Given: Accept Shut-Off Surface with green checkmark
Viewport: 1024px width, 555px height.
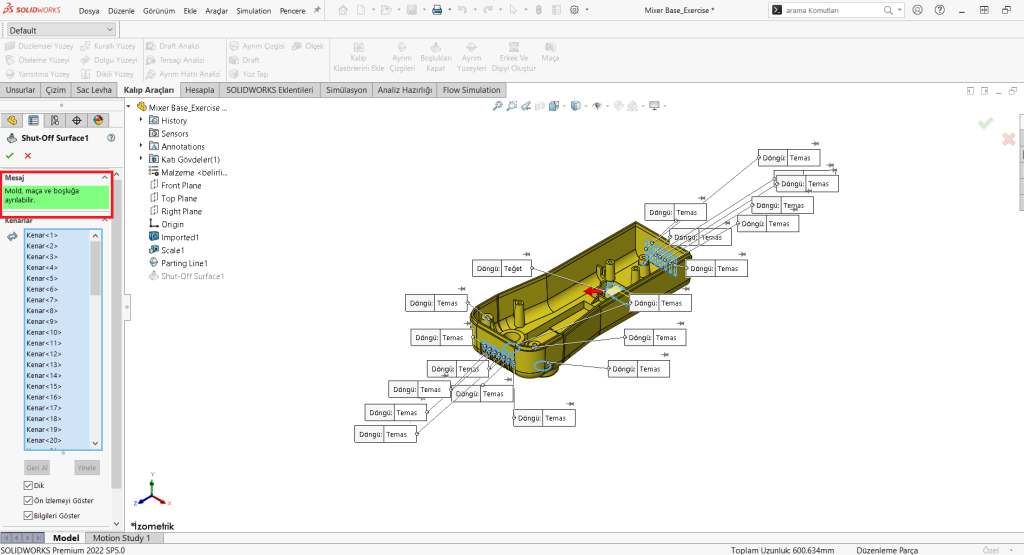Looking at the screenshot, I should point(10,156).
